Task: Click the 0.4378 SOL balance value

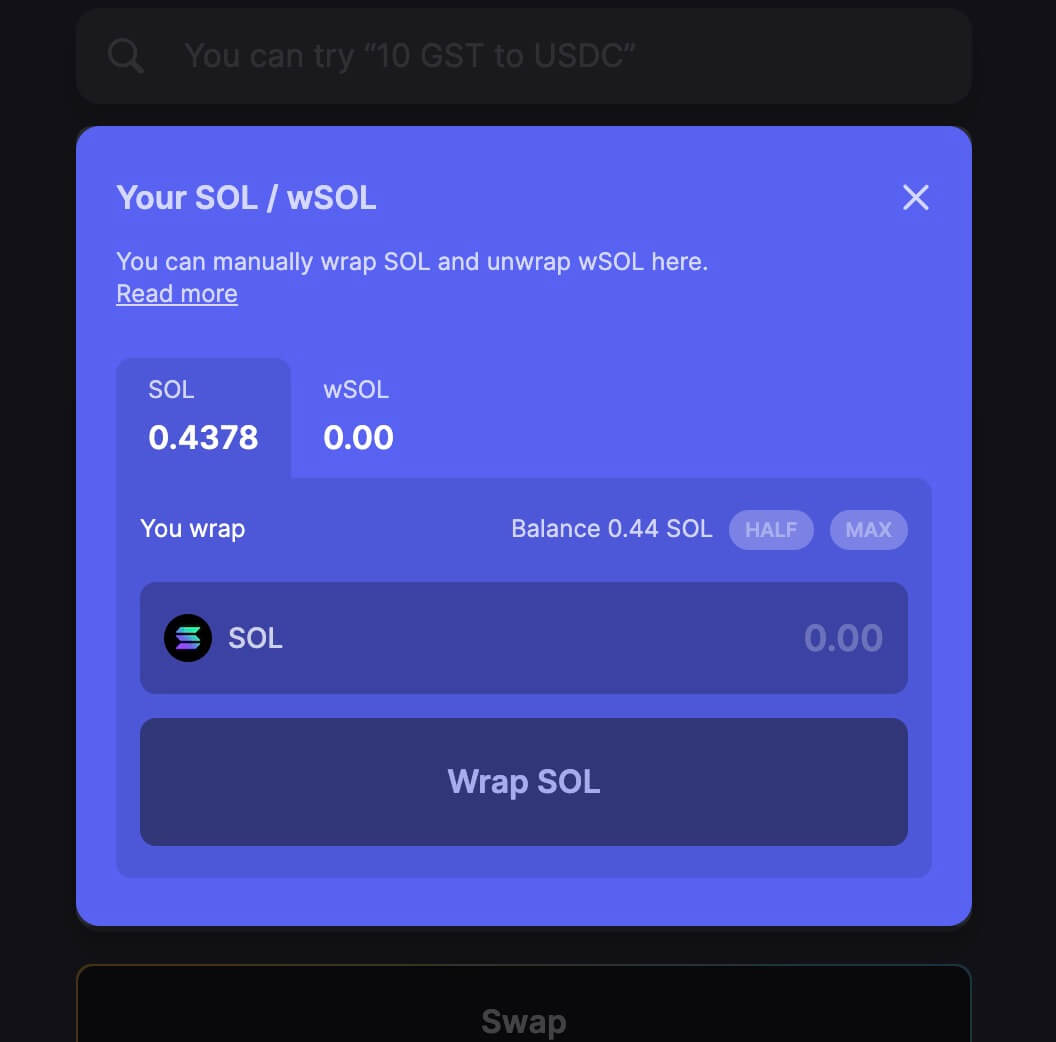Action: 203,438
